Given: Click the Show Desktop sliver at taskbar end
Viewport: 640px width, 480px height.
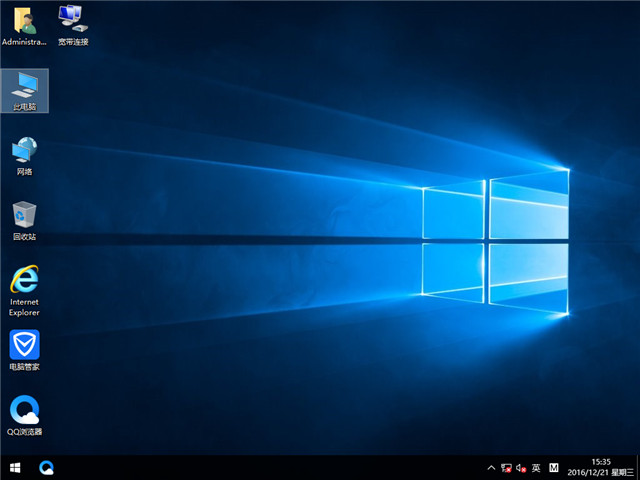Looking at the screenshot, I should 637,467.
